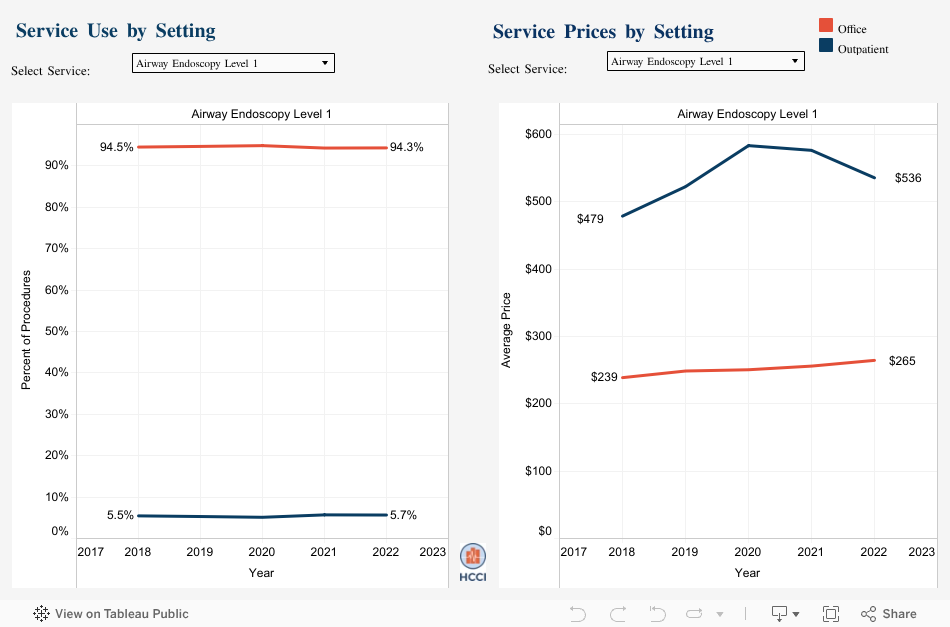Click the blue Outpatient legend swatch
This screenshot has width=950, height=627.
(x=826, y=46)
